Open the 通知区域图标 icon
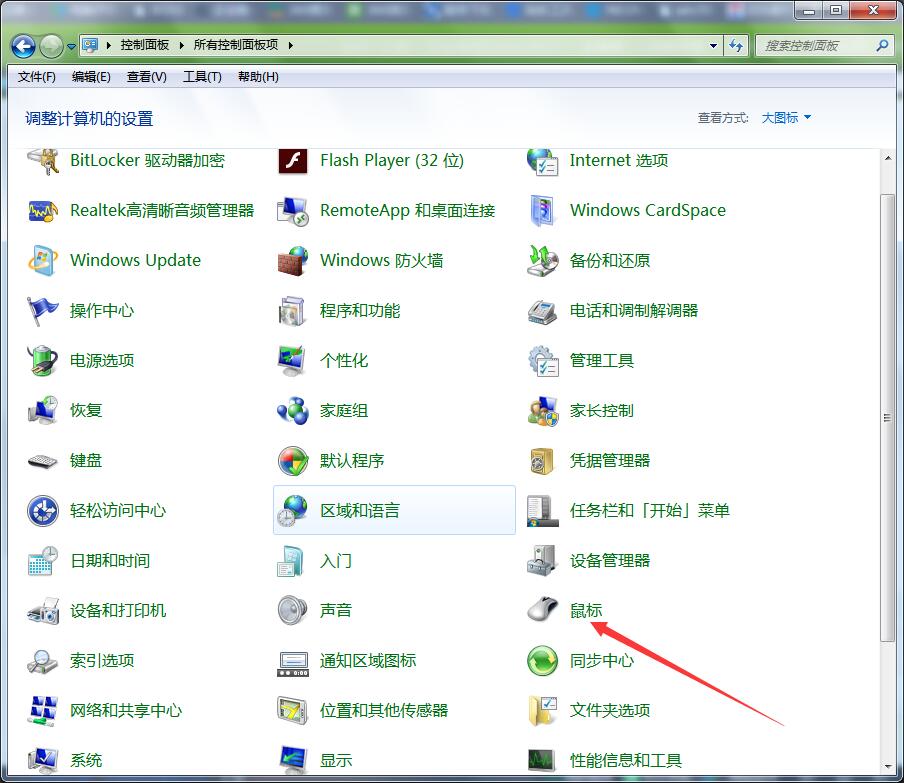904x783 pixels. (293, 664)
